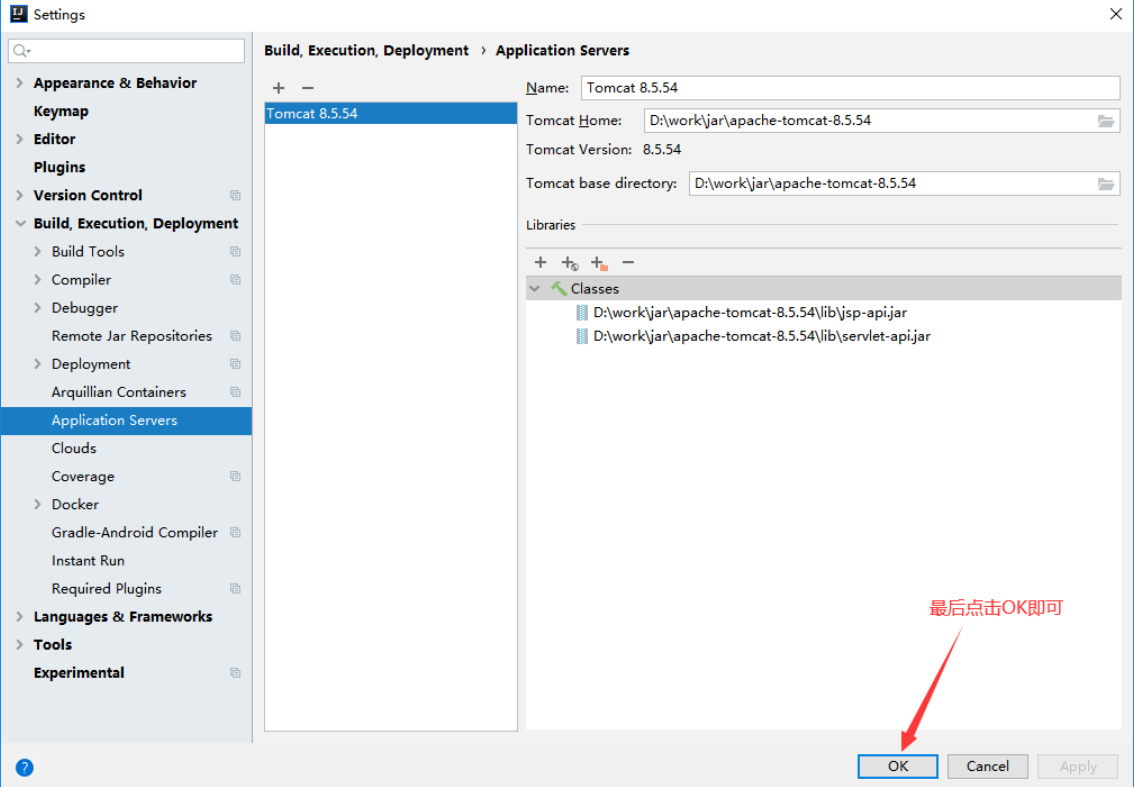Click project-level icon beside Build Tools
Screen dimensions: 1134x787
235,252
